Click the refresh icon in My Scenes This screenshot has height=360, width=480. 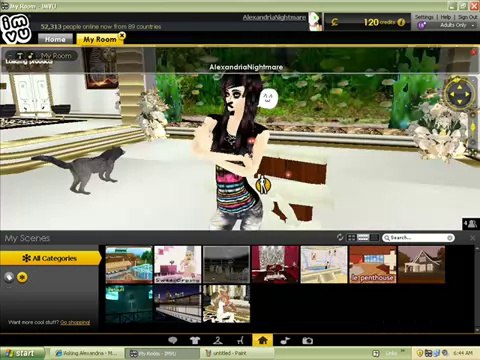click(x=340, y=237)
